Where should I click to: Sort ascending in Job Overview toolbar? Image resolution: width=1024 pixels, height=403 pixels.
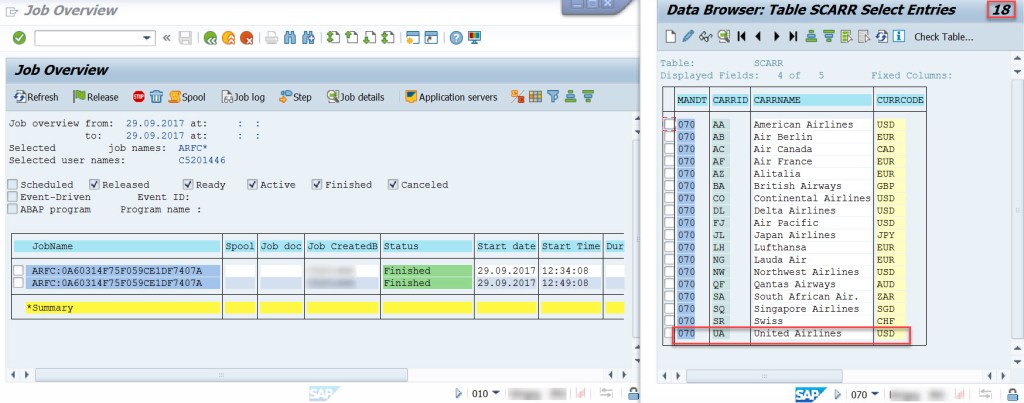point(571,97)
